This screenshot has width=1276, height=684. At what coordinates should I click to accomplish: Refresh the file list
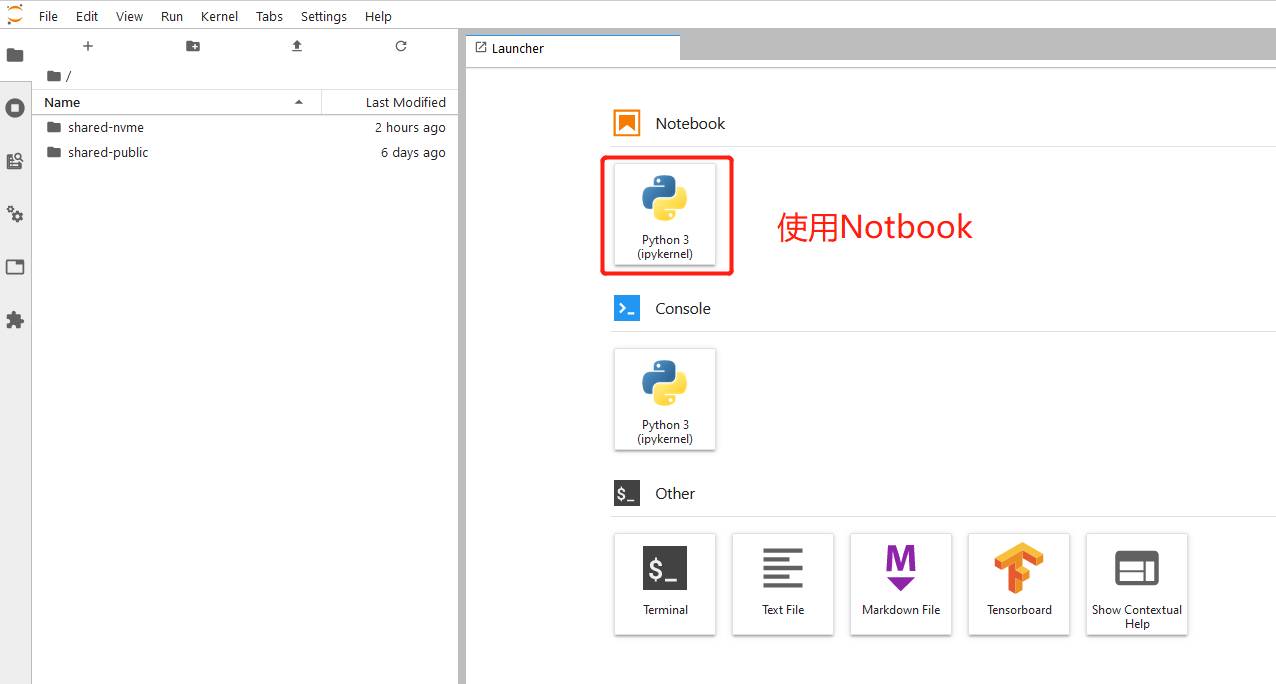pyautogui.click(x=401, y=46)
